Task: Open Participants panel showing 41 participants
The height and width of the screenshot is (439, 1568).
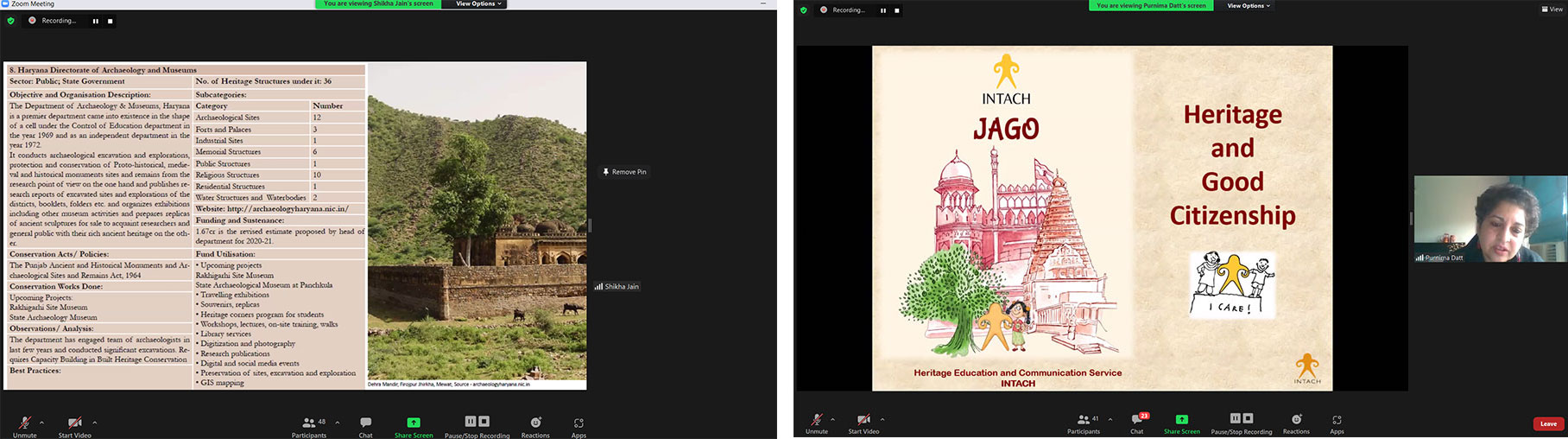Action: click(1084, 423)
